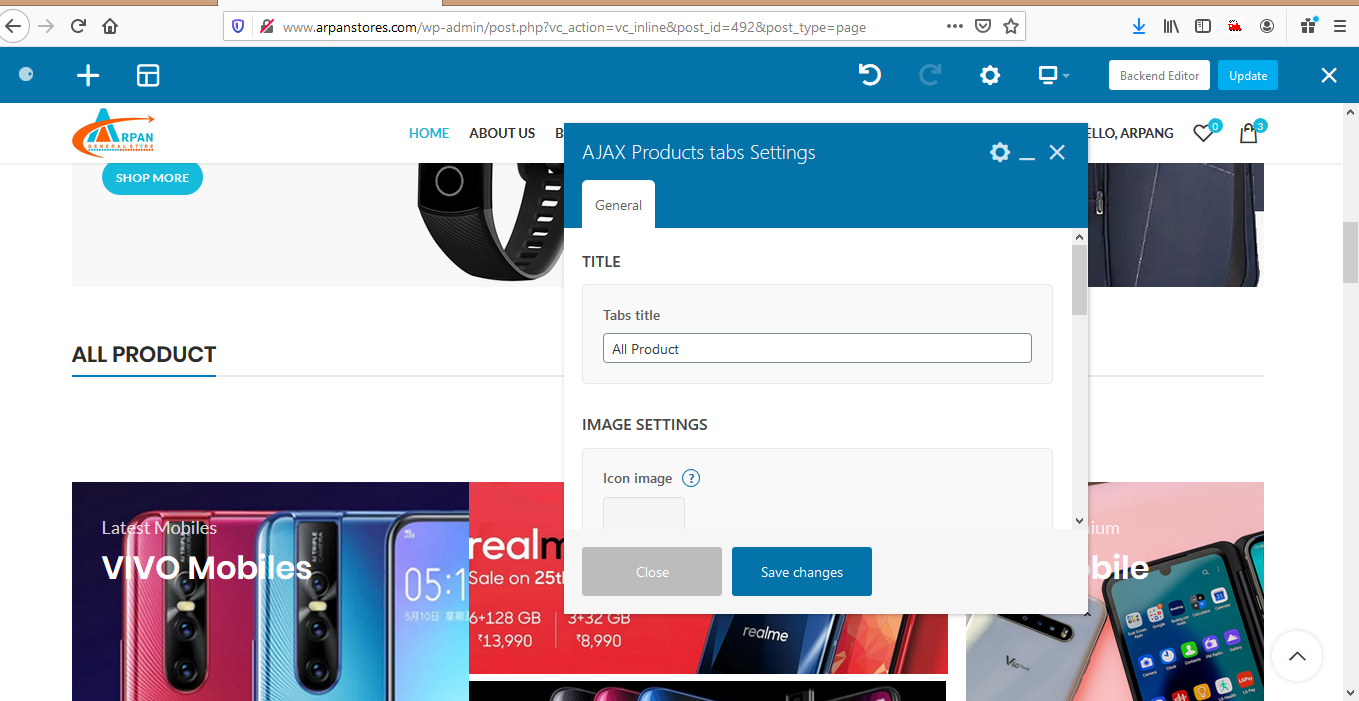Screen dimensions: 1359x701
Task: Open the HOME menu item
Action: pyautogui.click(x=429, y=133)
